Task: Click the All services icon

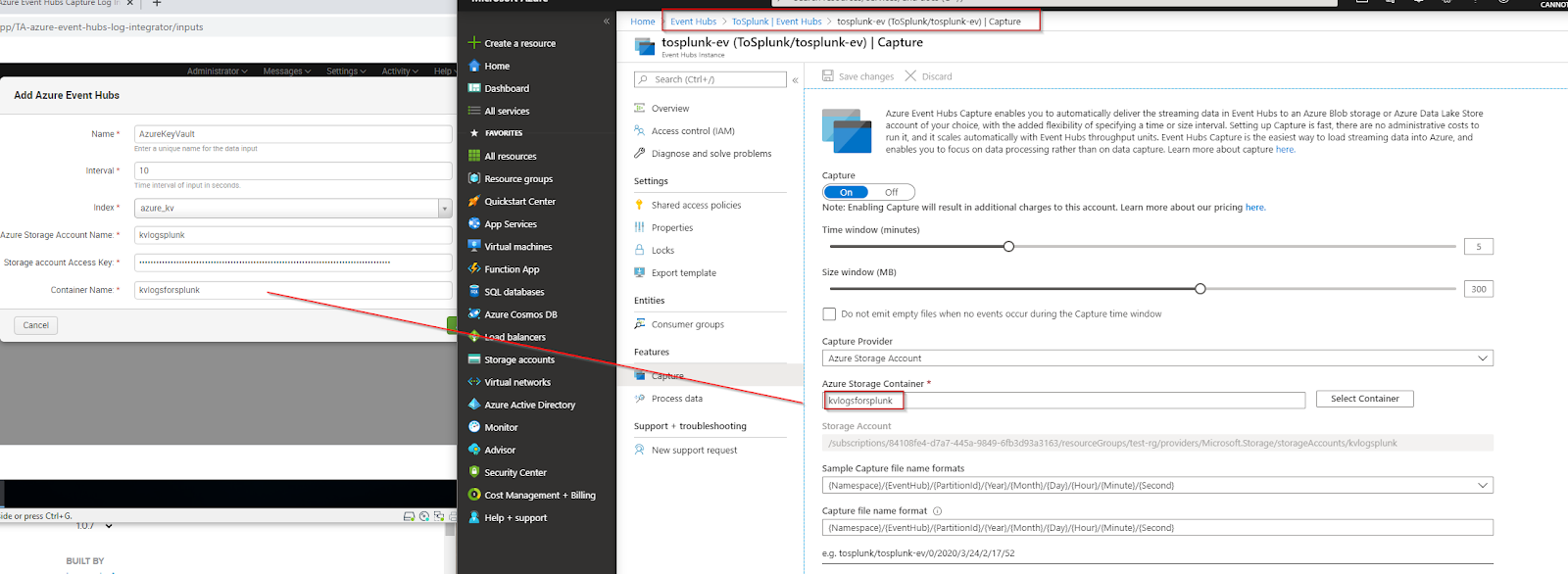Action: click(x=474, y=111)
